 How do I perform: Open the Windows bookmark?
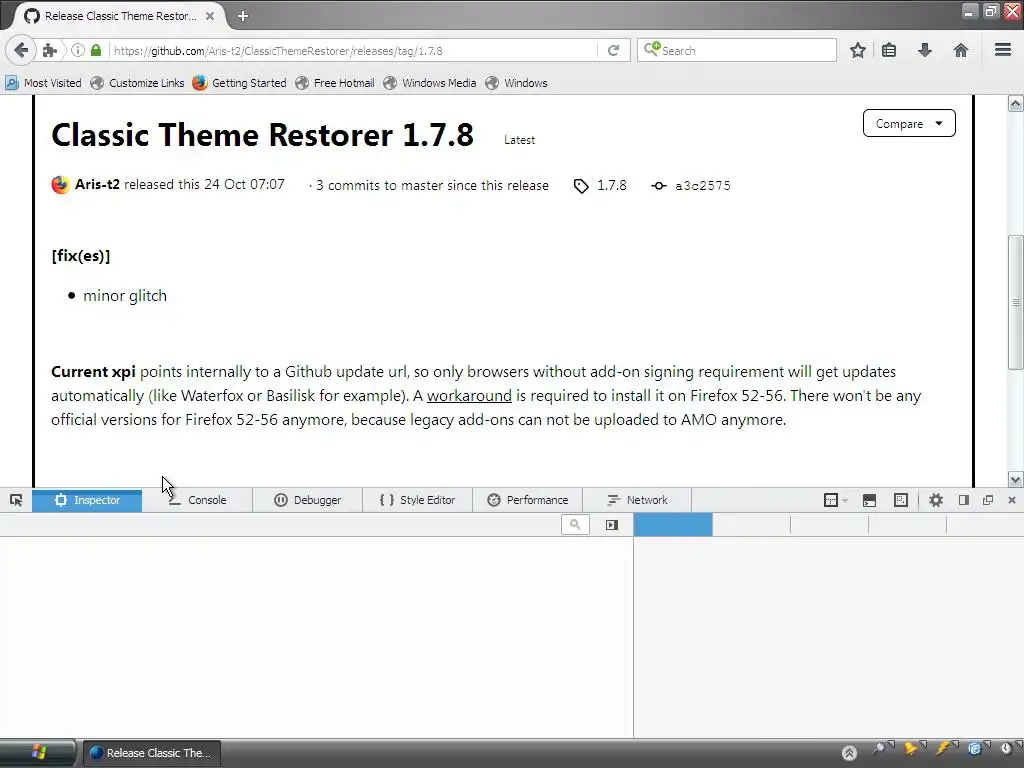(x=517, y=83)
